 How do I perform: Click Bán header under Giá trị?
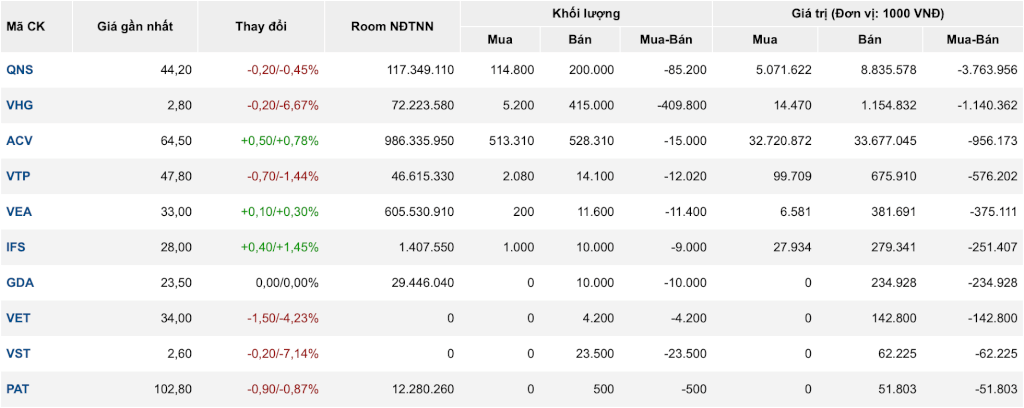click(x=870, y=39)
